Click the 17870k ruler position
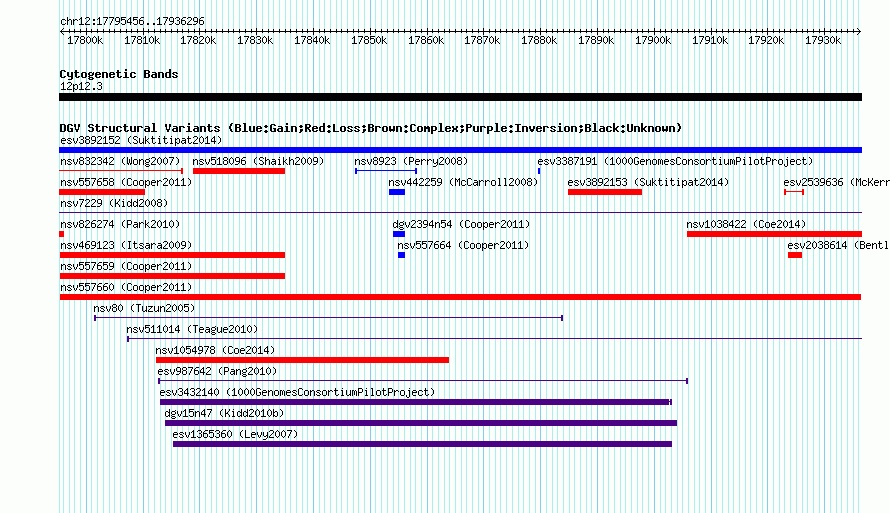Screen dimensions: 890x513 [482, 40]
